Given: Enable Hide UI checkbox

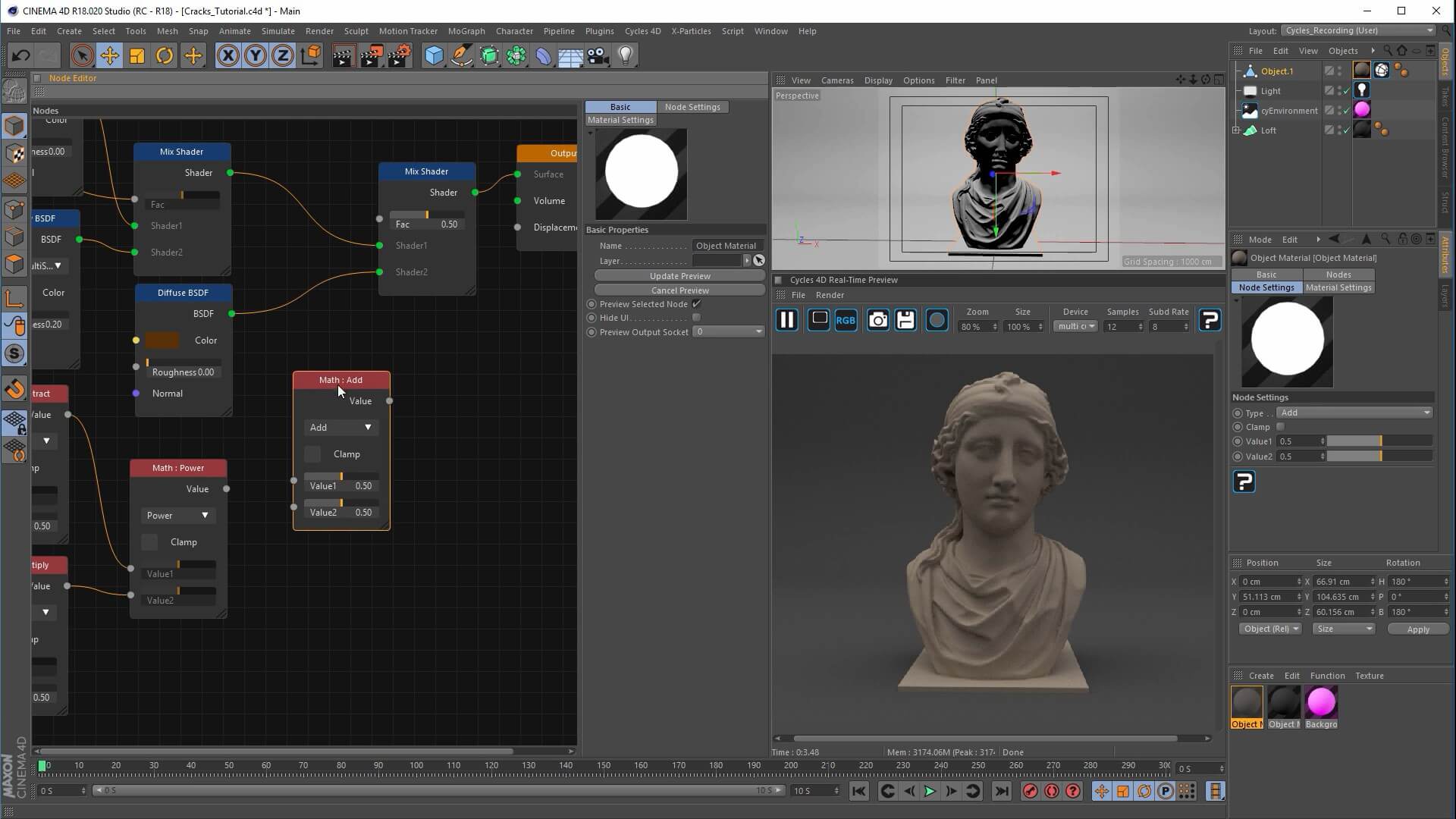Looking at the screenshot, I should (x=696, y=318).
